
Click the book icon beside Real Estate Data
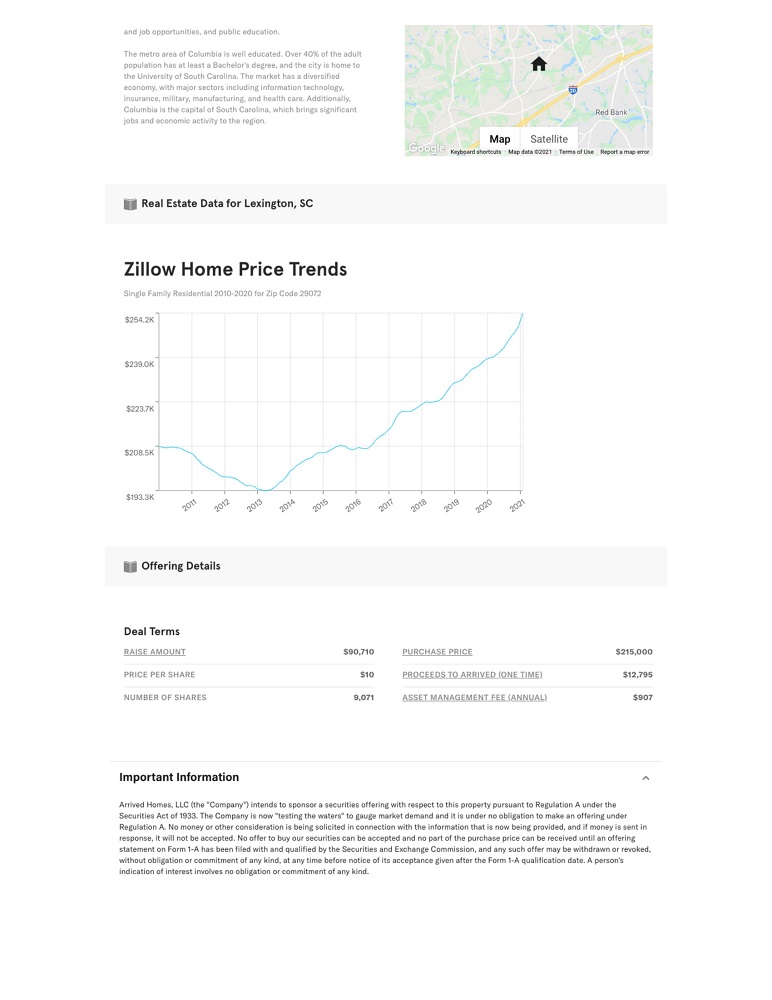[x=130, y=204]
